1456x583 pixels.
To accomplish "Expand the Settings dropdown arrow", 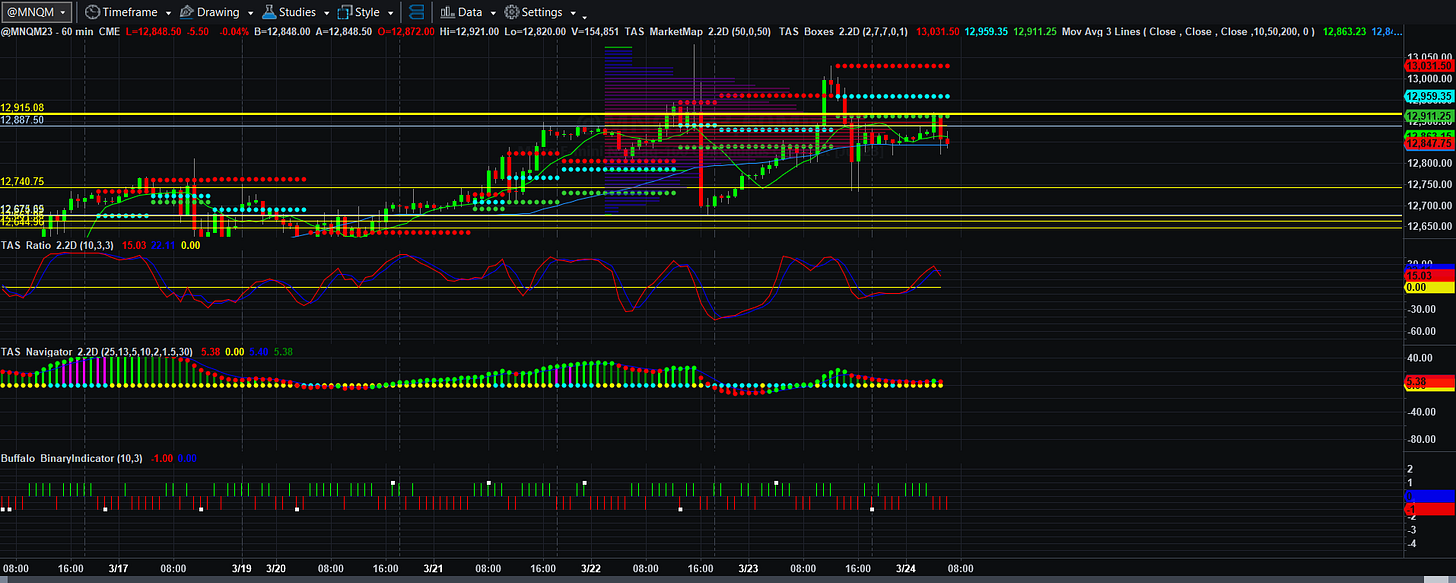I will [x=572, y=13].
